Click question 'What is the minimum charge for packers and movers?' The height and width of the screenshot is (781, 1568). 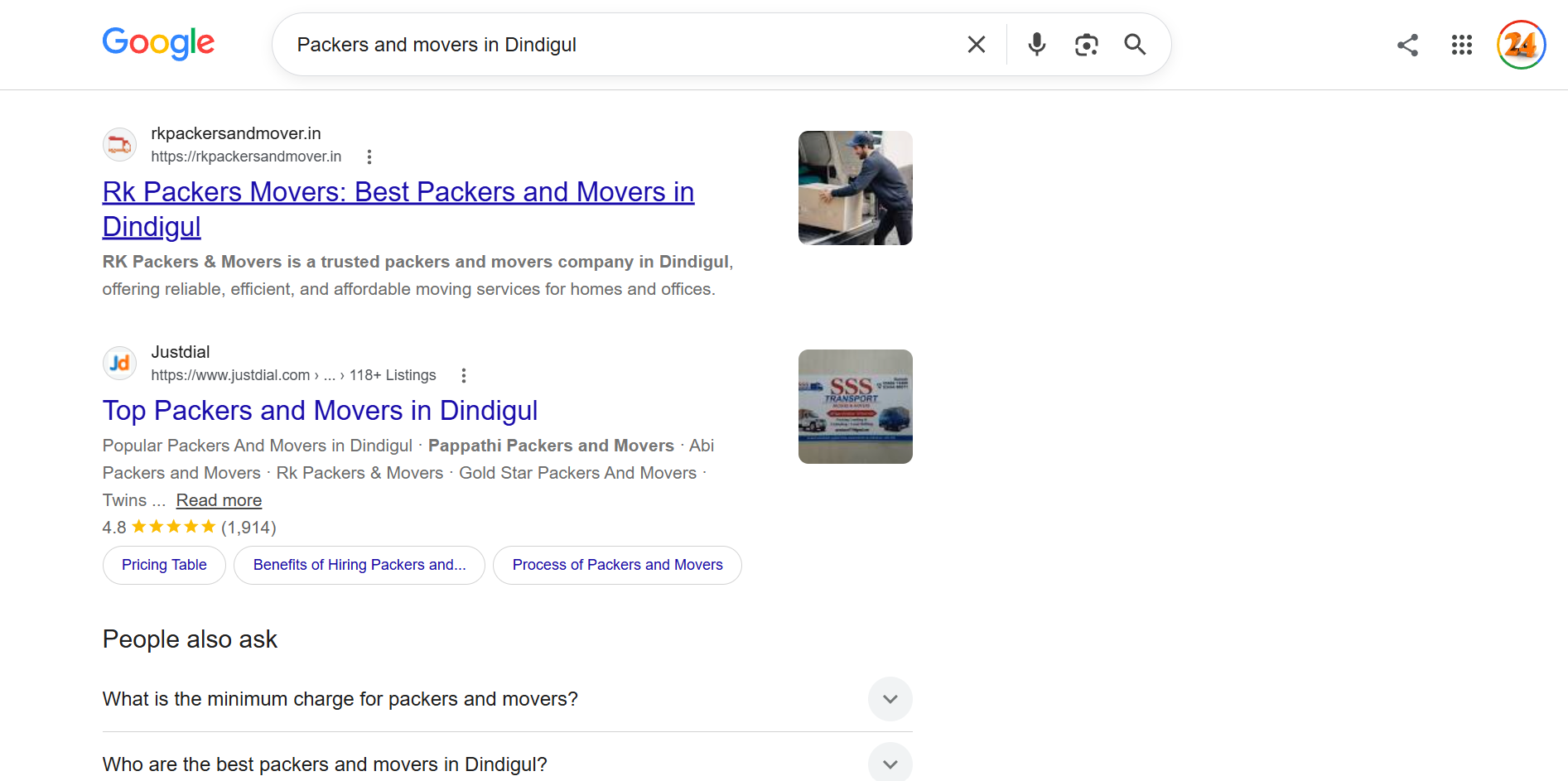(340, 699)
